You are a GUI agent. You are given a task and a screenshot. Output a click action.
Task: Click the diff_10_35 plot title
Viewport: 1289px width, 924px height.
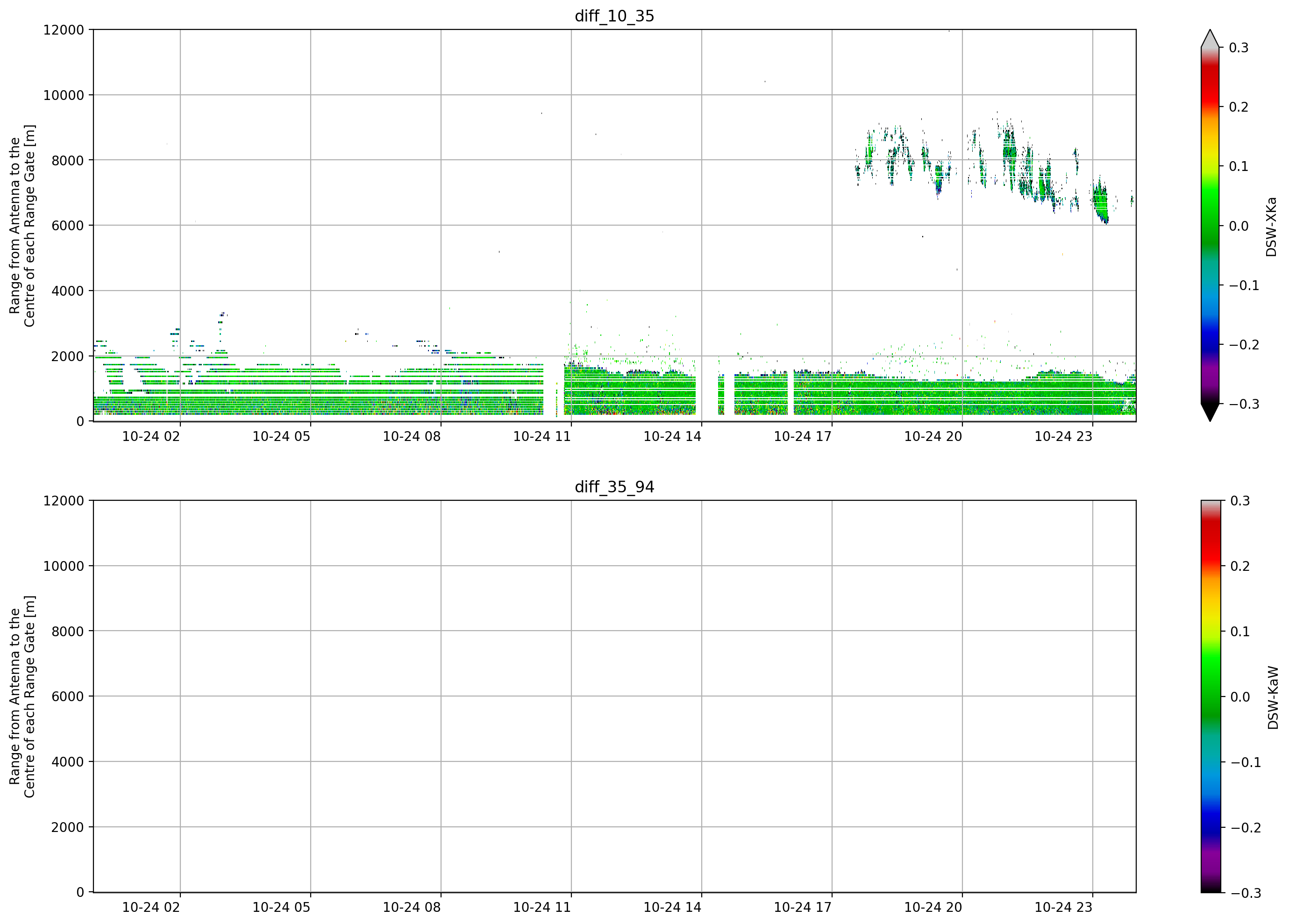click(614, 16)
